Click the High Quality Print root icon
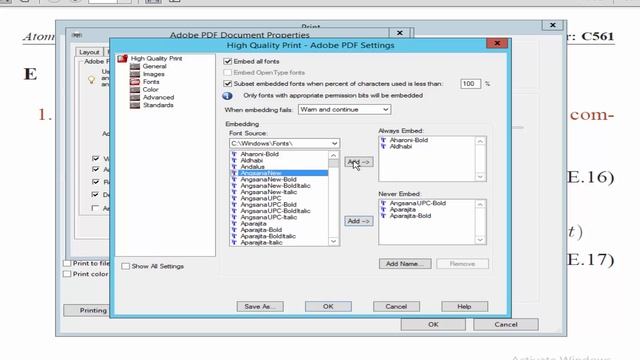640x360 pixels. [122, 59]
